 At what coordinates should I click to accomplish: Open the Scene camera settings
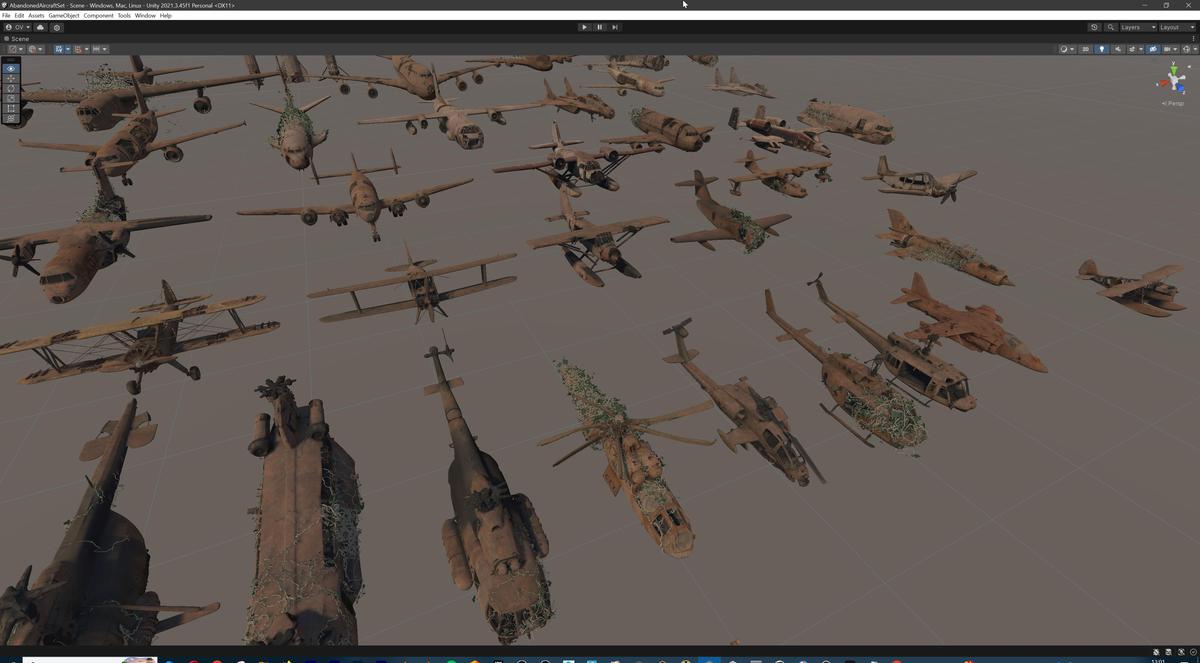tap(1167, 49)
